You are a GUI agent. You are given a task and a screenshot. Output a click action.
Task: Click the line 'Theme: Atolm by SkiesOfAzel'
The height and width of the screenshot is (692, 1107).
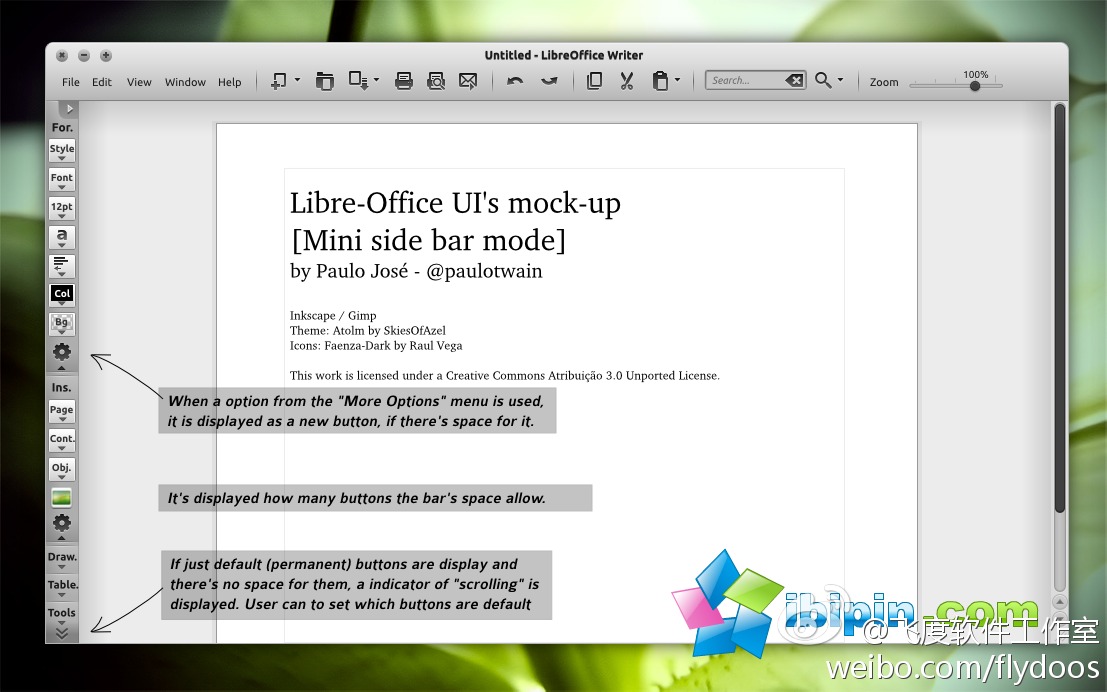pyautogui.click(x=367, y=330)
